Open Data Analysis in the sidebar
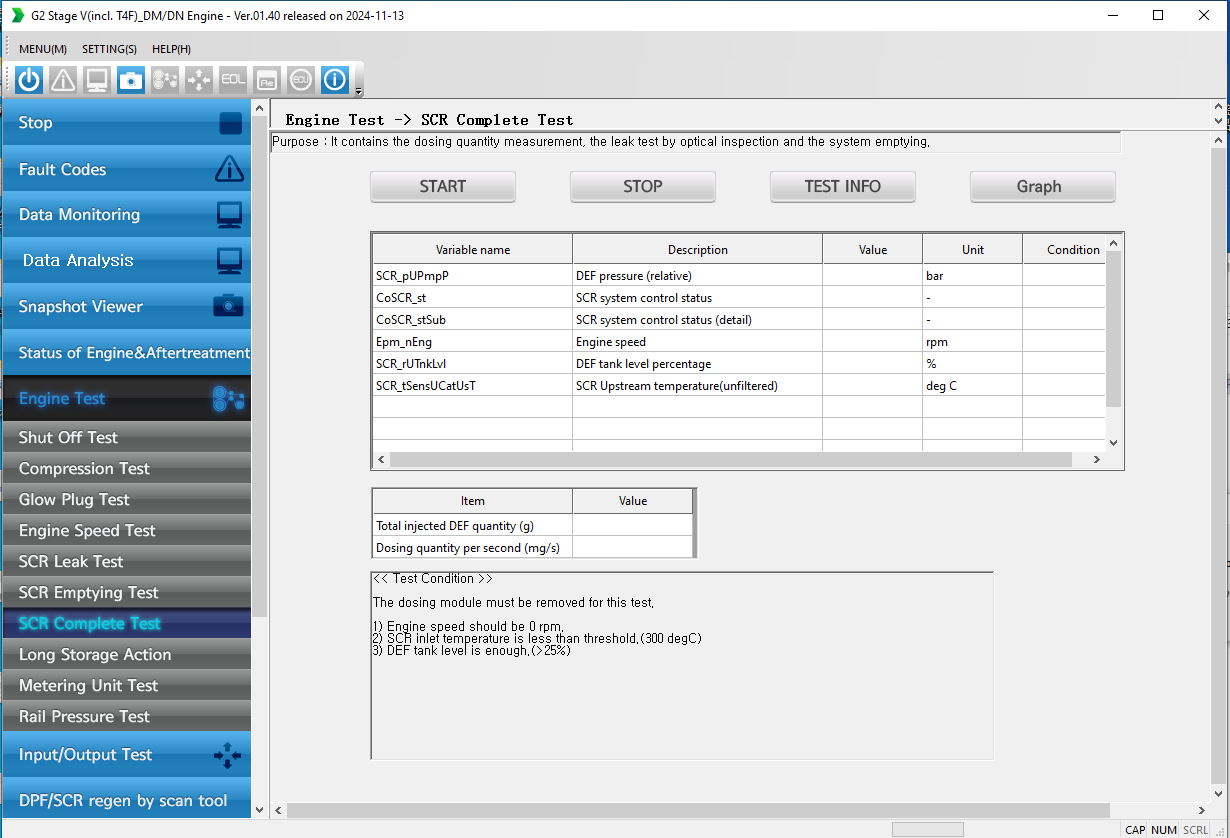Screen dimensions: 1230x838 pyautogui.click(x=126, y=261)
